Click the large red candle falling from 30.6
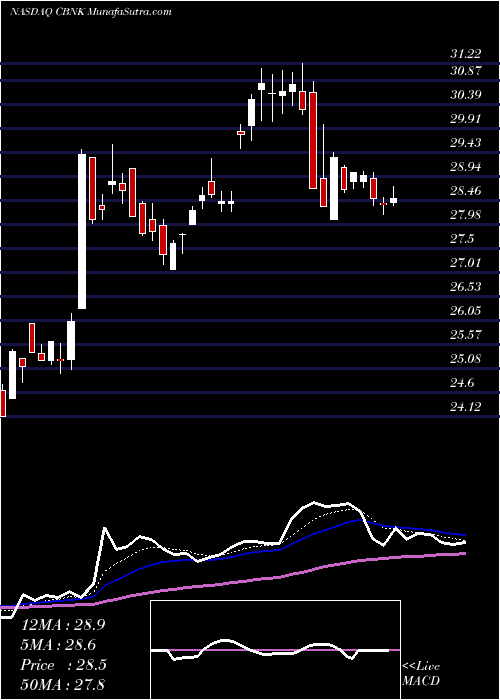 [313, 141]
